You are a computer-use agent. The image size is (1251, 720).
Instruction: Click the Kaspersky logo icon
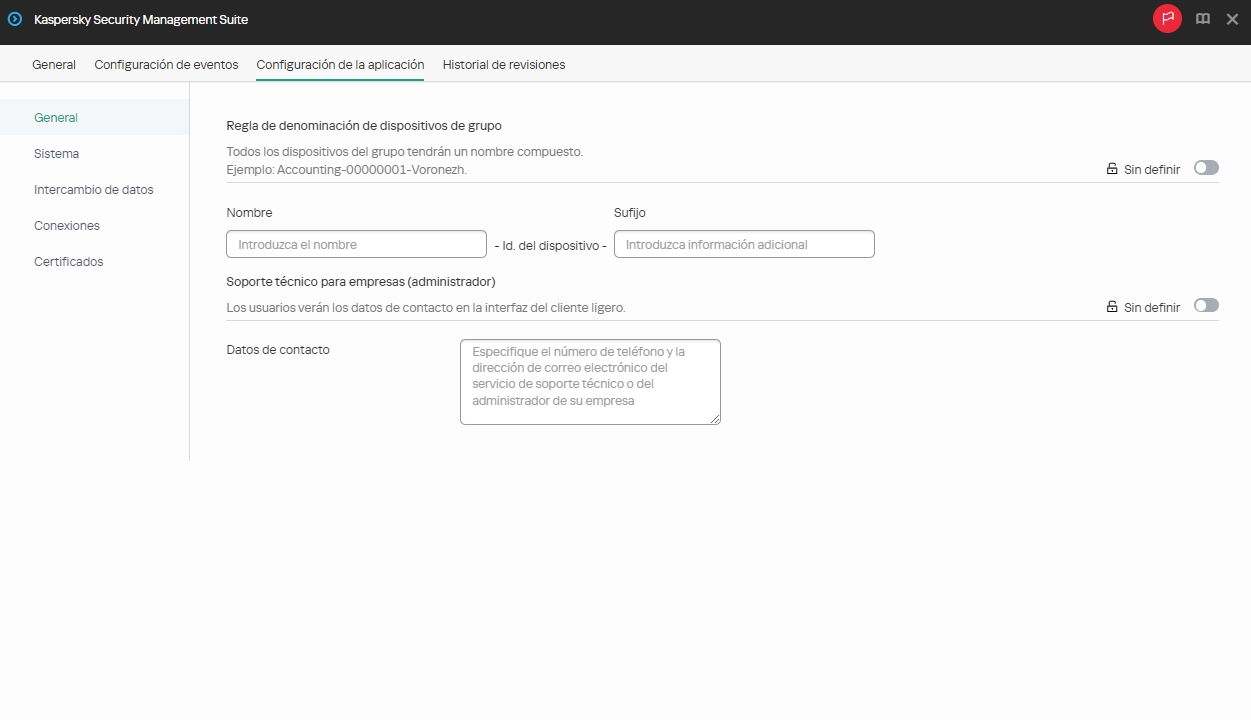coord(13,19)
